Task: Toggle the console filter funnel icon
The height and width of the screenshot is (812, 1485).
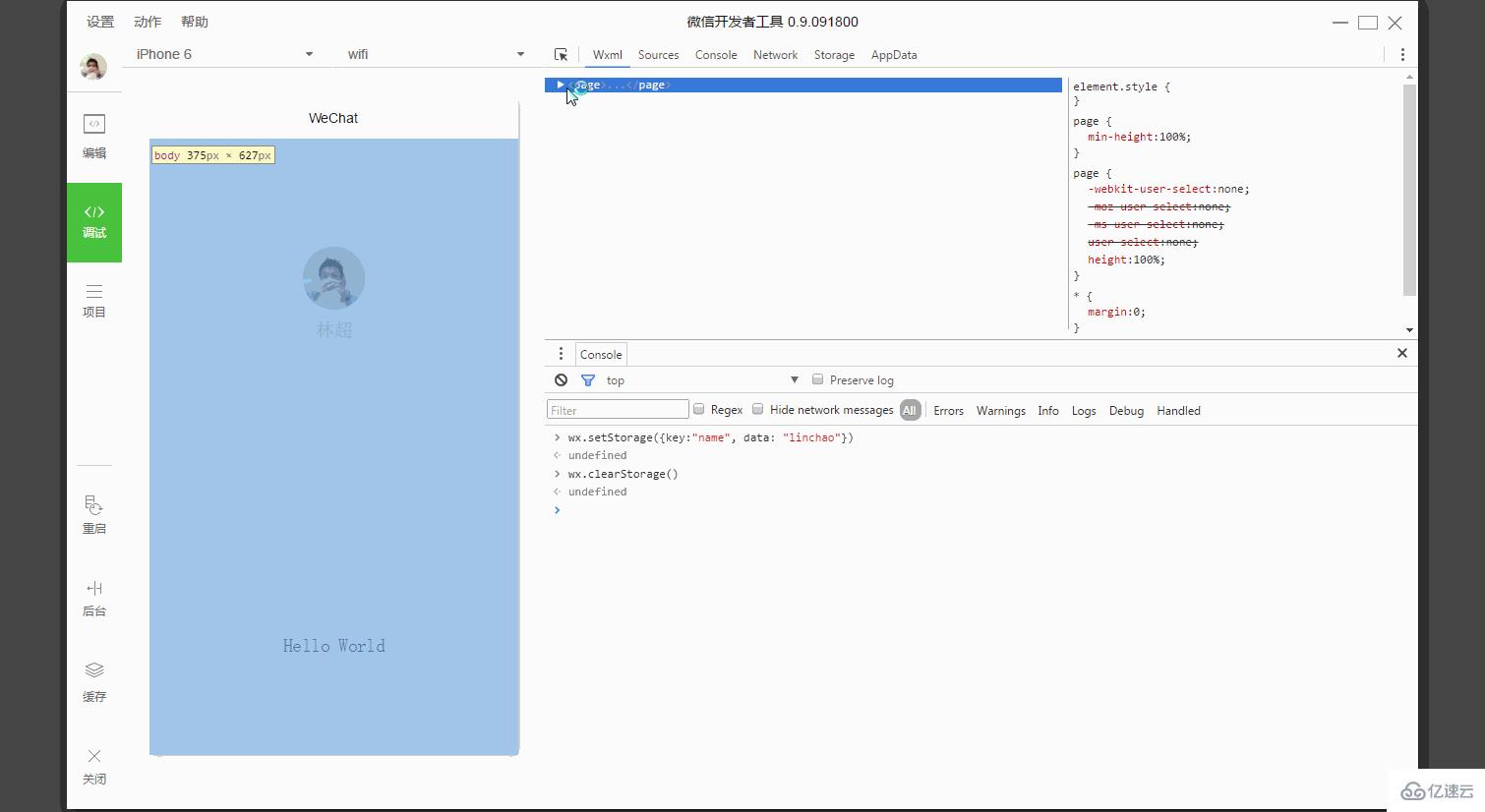Action: pyautogui.click(x=588, y=379)
